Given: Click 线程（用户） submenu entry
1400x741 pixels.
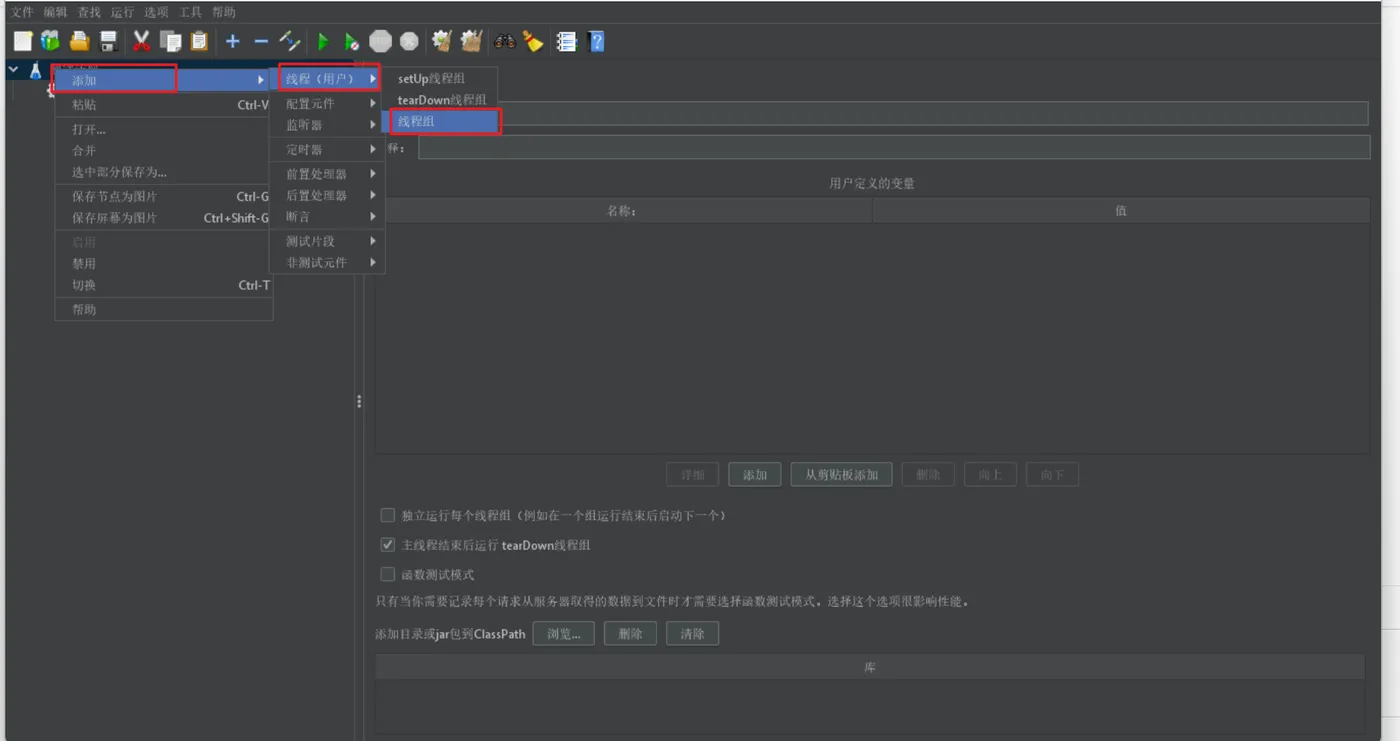Looking at the screenshot, I should 327,79.
